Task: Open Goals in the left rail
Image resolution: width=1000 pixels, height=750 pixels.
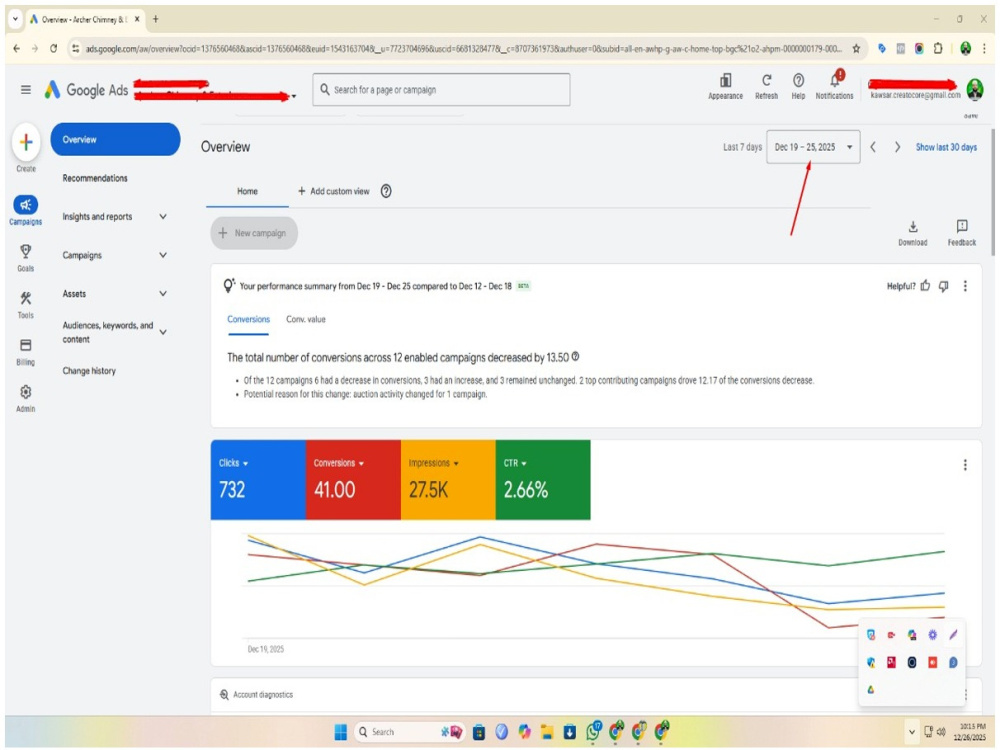Action: (x=26, y=257)
